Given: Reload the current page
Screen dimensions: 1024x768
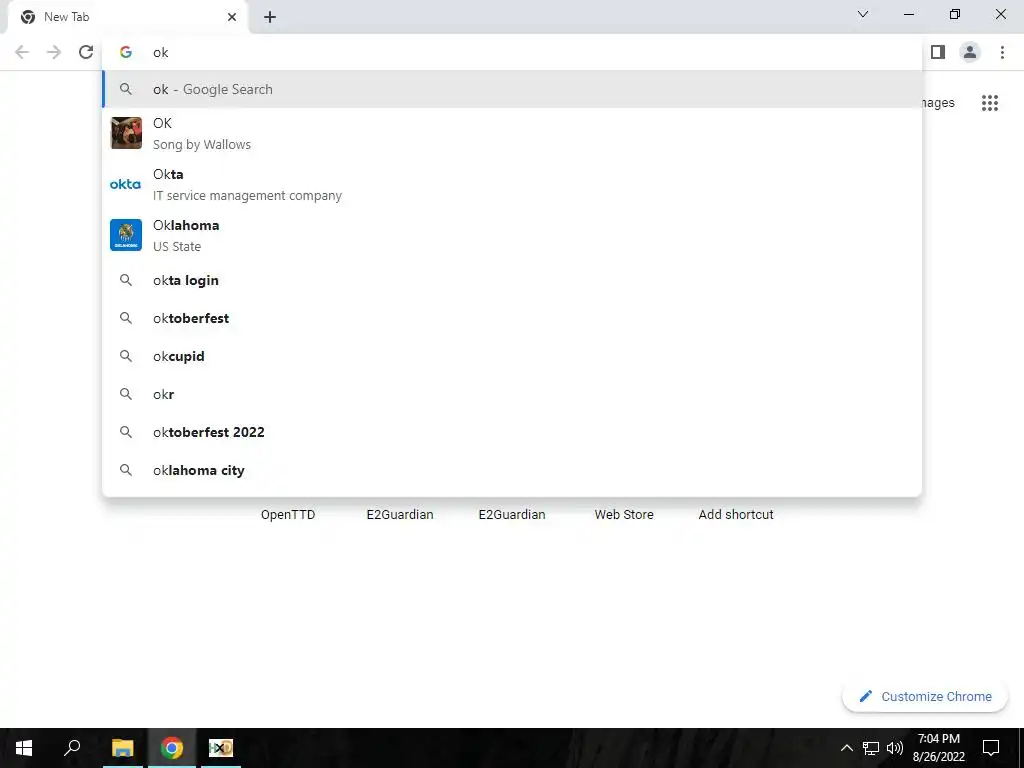Looking at the screenshot, I should [86, 52].
